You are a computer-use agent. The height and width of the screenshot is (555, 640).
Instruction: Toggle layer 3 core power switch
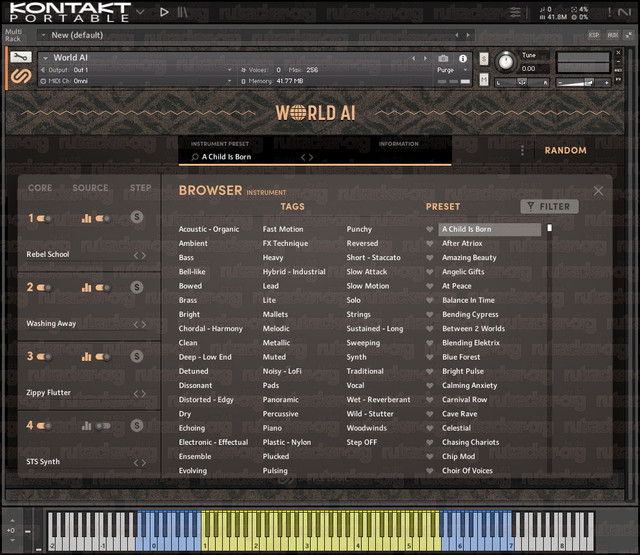click(44, 357)
